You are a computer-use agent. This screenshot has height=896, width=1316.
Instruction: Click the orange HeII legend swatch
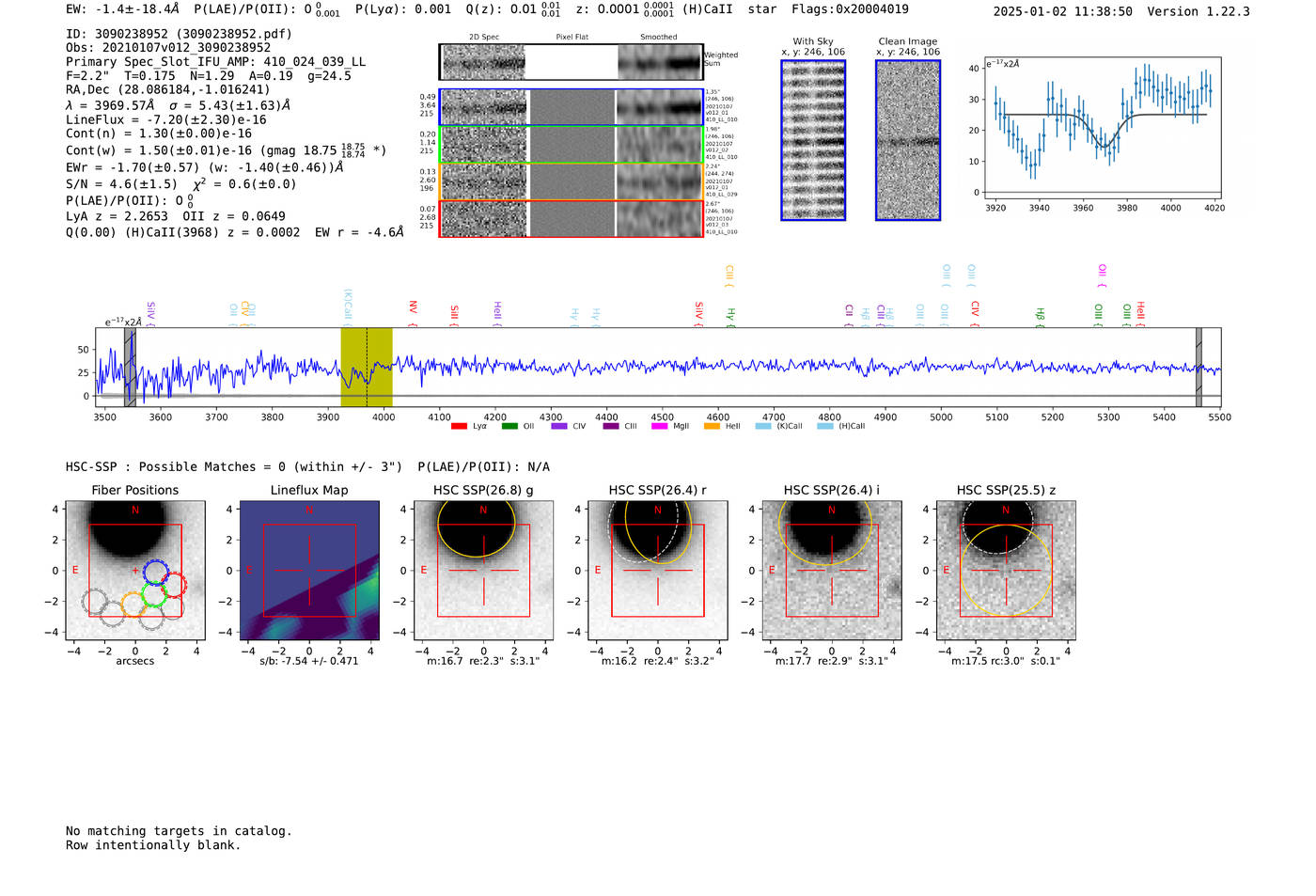[712, 427]
